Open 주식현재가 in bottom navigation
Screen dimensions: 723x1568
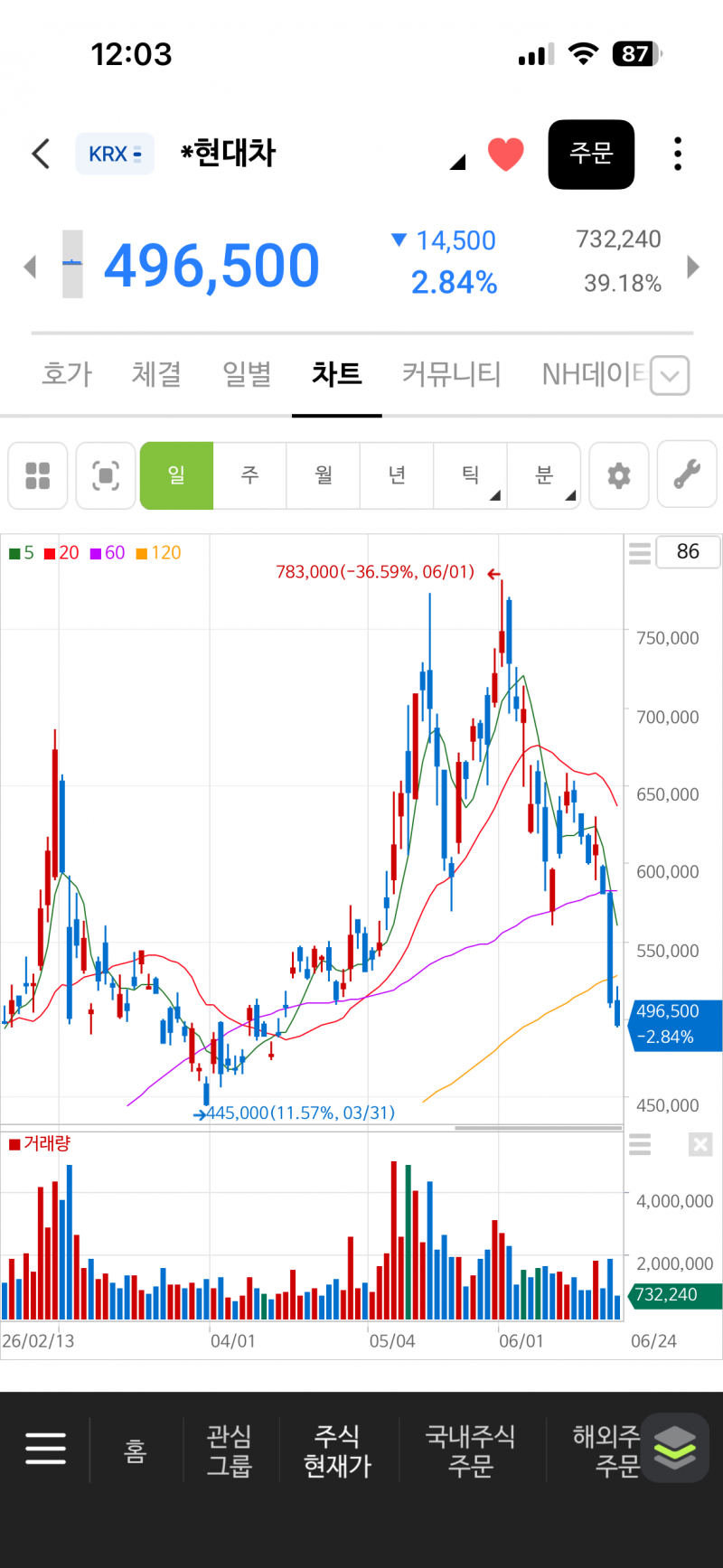(337, 1451)
